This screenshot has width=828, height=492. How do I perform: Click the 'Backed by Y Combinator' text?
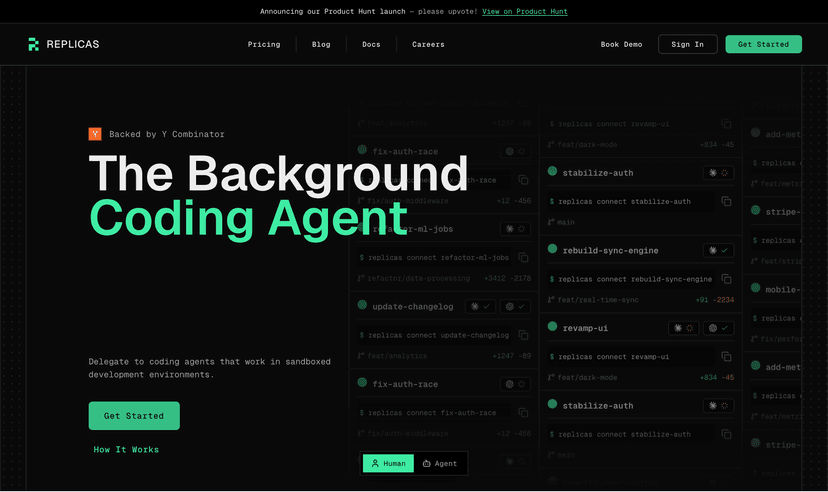point(167,134)
